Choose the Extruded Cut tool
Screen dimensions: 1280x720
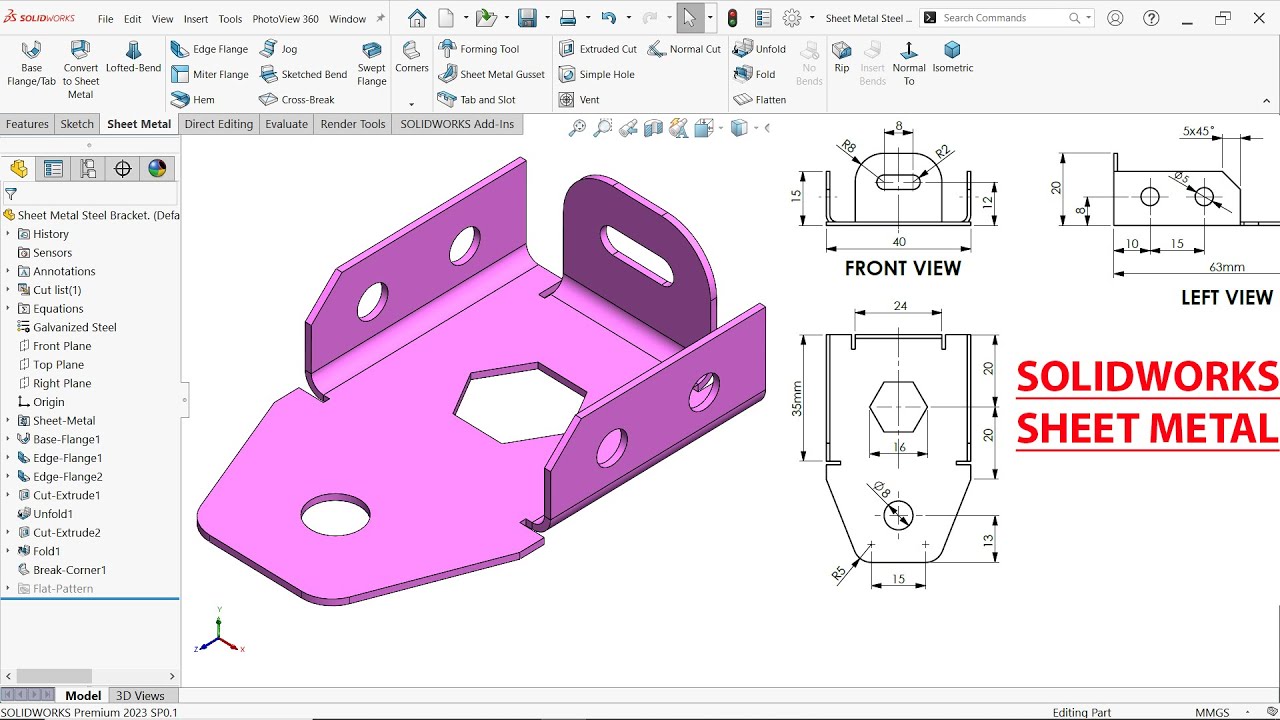(x=597, y=49)
